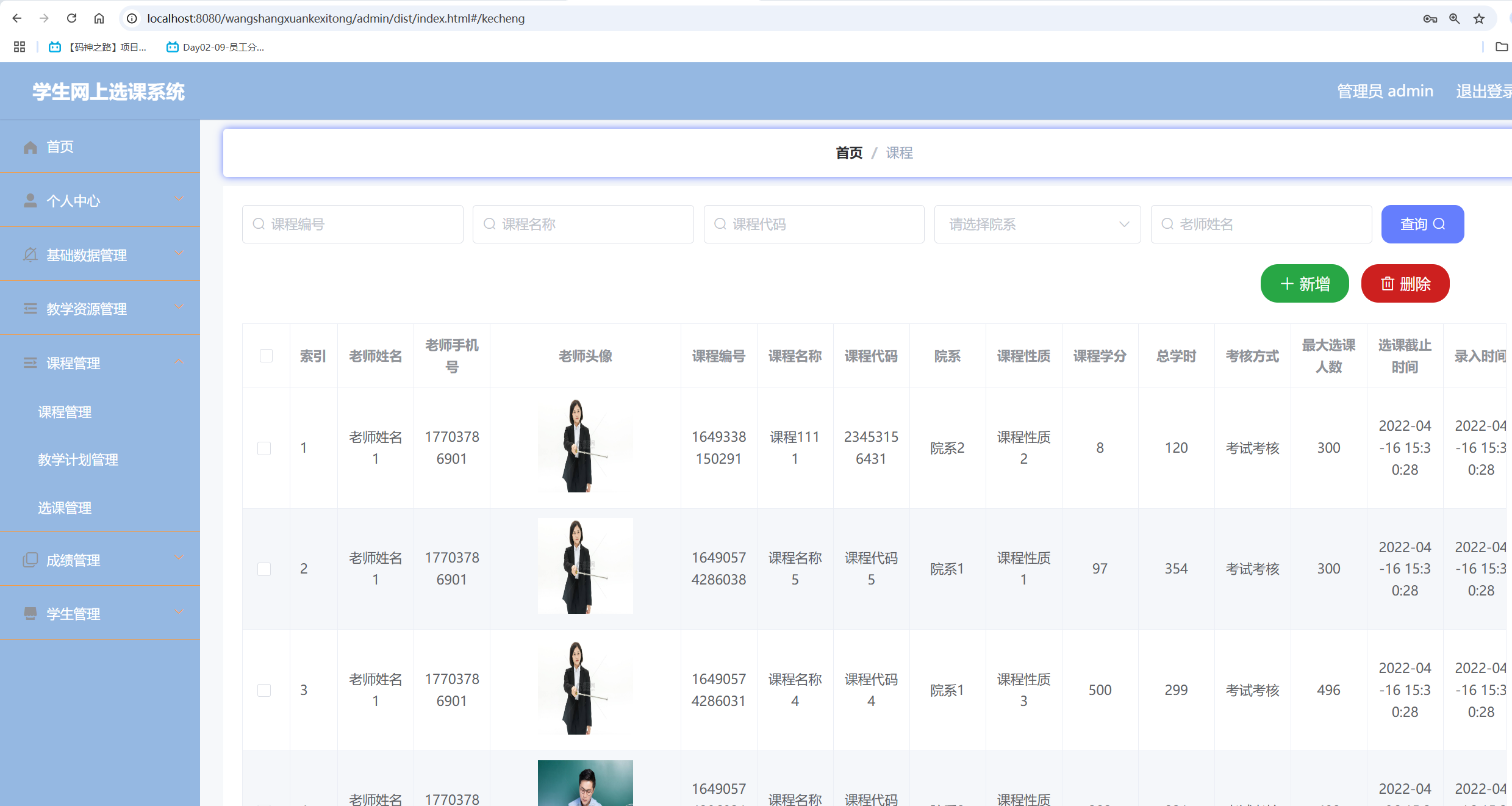
Task: Open 选课管理 submenu item
Action: tap(65, 508)
